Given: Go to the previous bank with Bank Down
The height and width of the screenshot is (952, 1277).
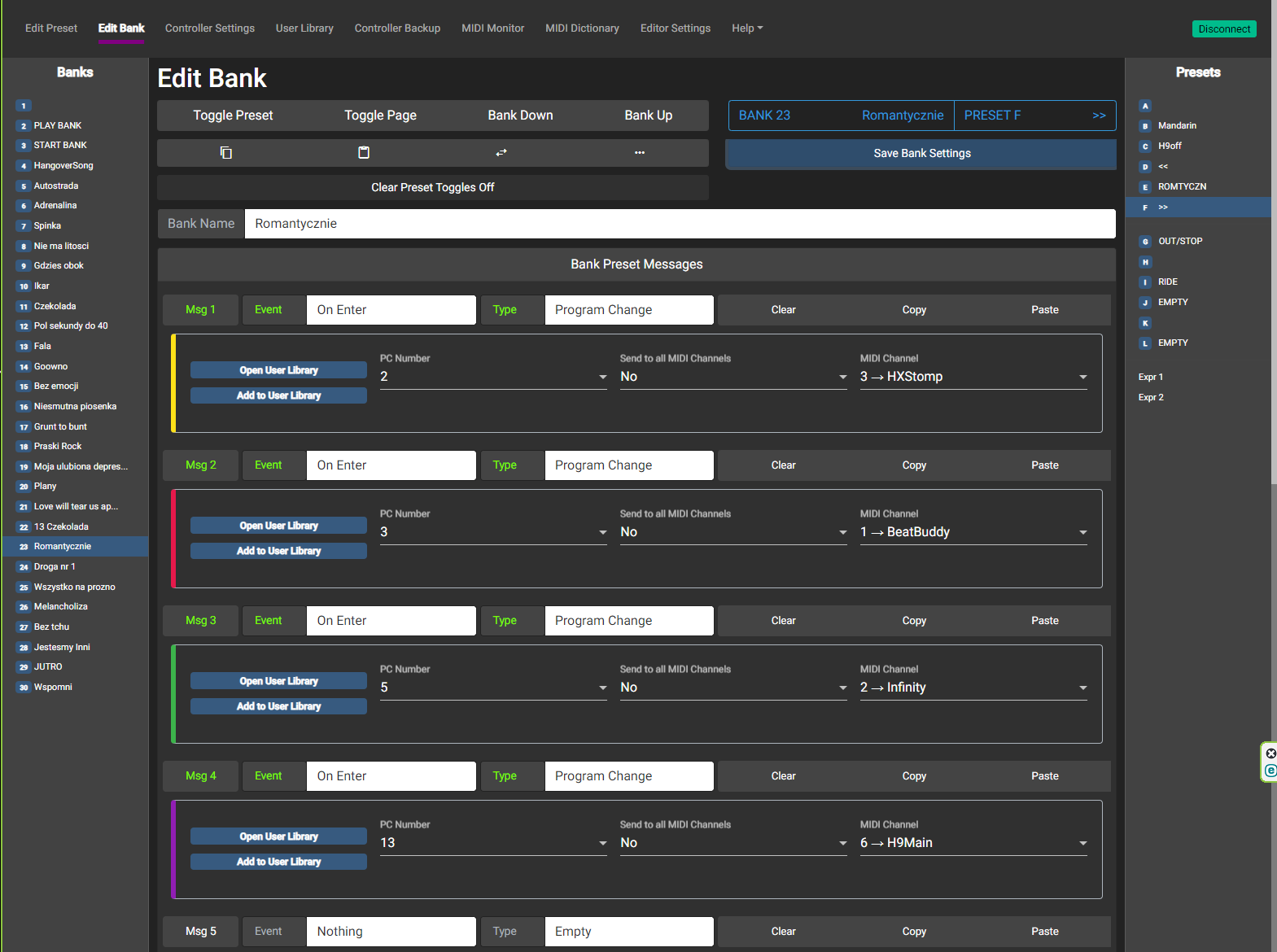Looking at the screenshot, I should pyautogui.click(x=520, y=116).
